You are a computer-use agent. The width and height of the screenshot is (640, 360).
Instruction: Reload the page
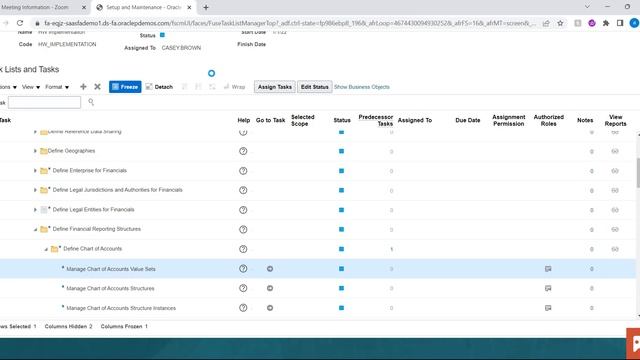click(x=20, y=23)
